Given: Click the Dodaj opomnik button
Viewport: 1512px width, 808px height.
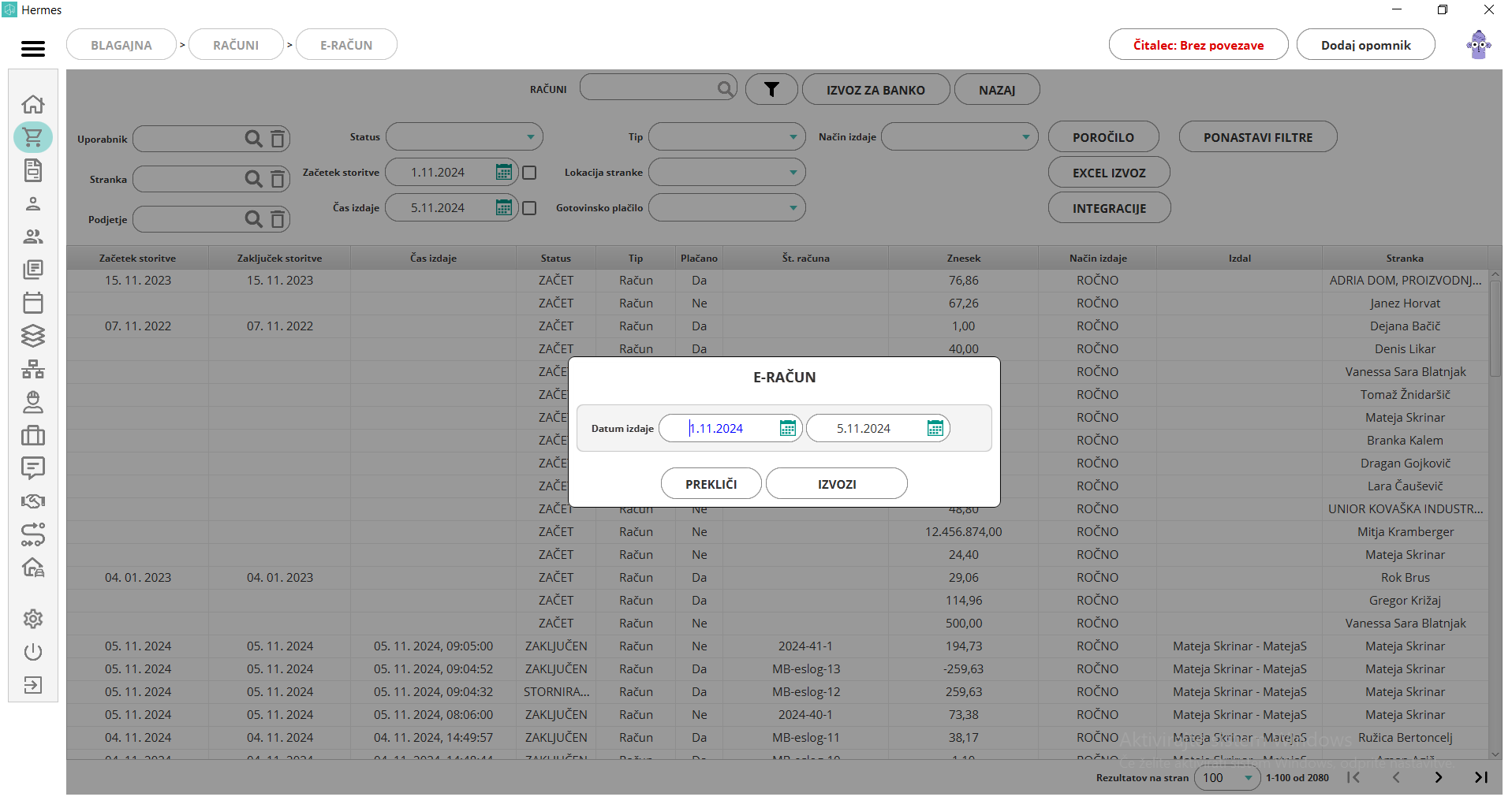Looking at the screenshot, I should [x=1365, y=45].
